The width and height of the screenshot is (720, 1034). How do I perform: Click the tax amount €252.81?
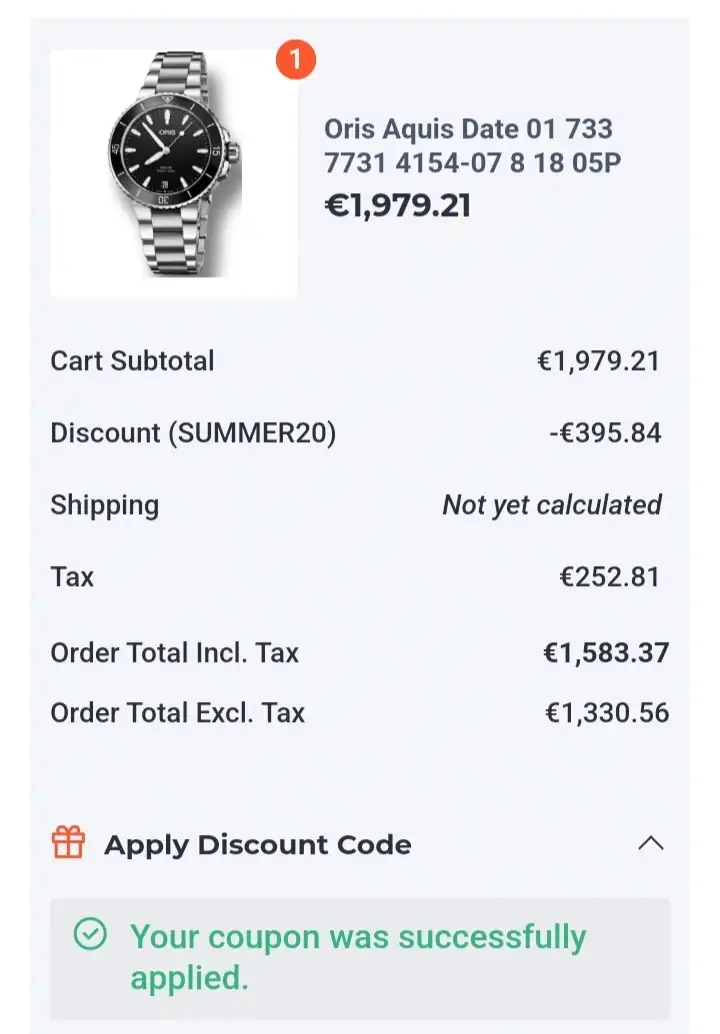tap(609, 577)
